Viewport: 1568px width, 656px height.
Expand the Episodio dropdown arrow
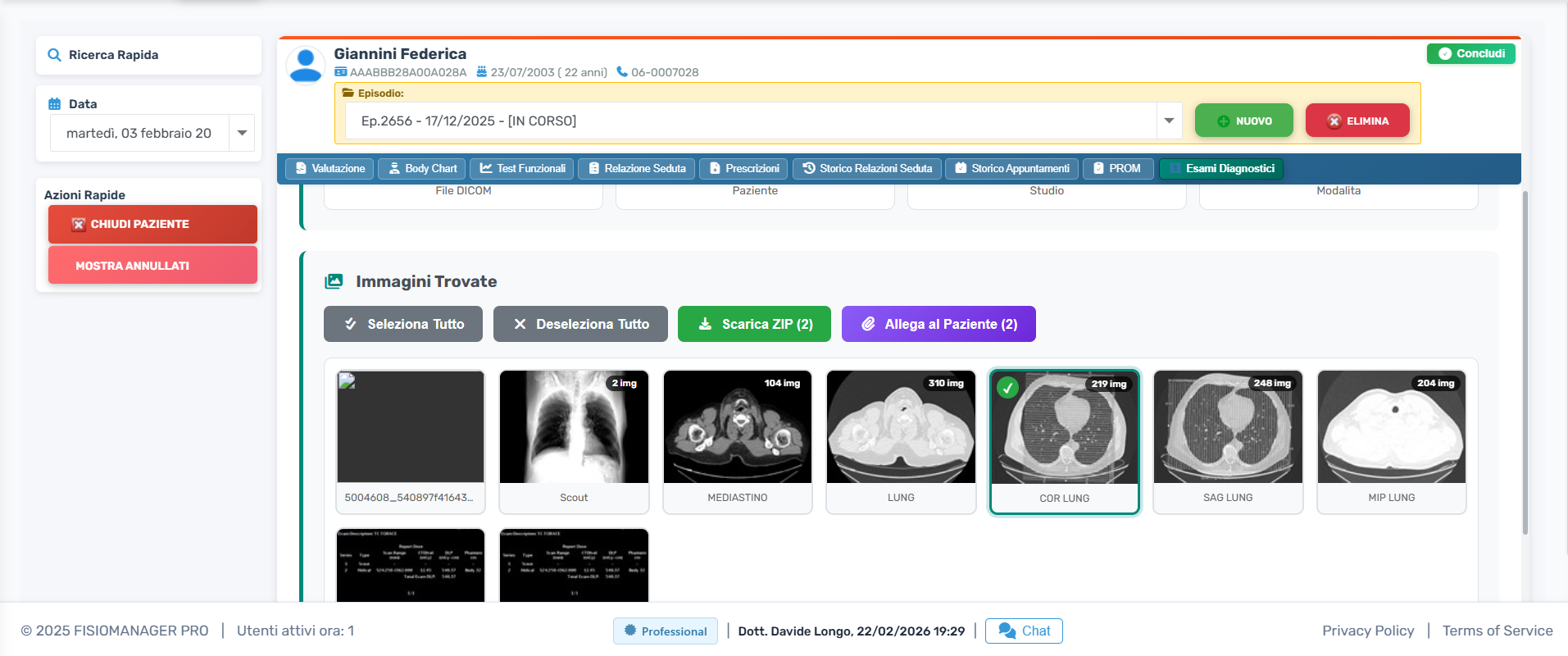coord(1169,121)
